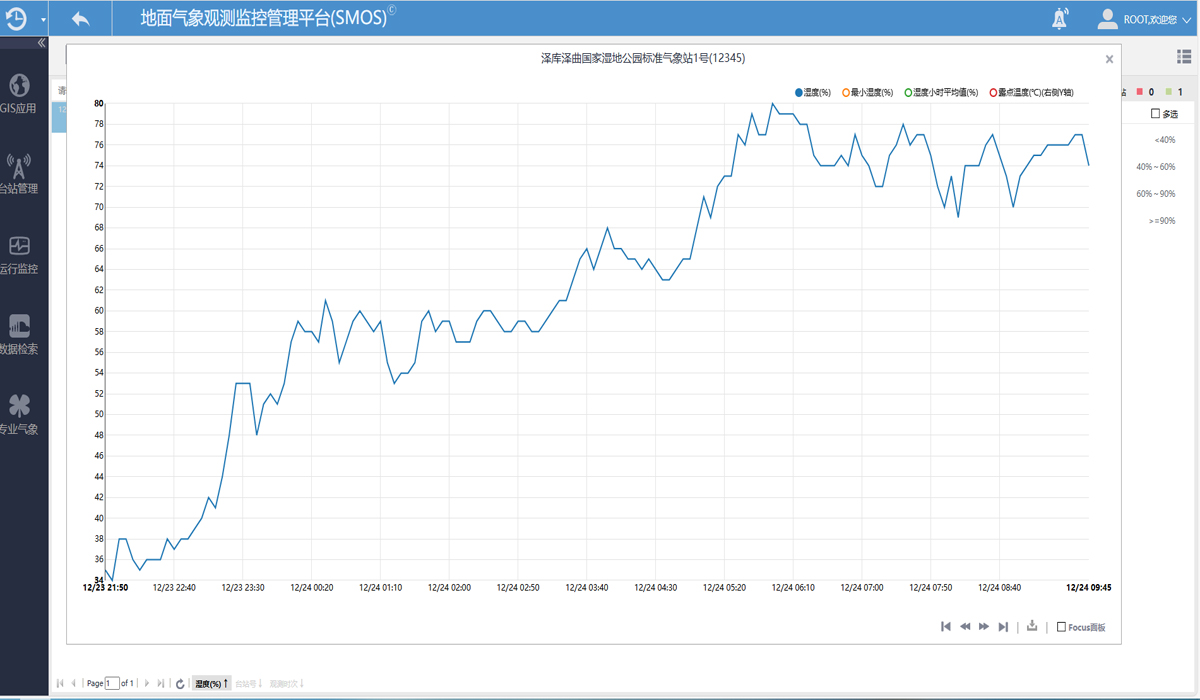
Task: Click the back arrow in header
Action: (81, 19)
